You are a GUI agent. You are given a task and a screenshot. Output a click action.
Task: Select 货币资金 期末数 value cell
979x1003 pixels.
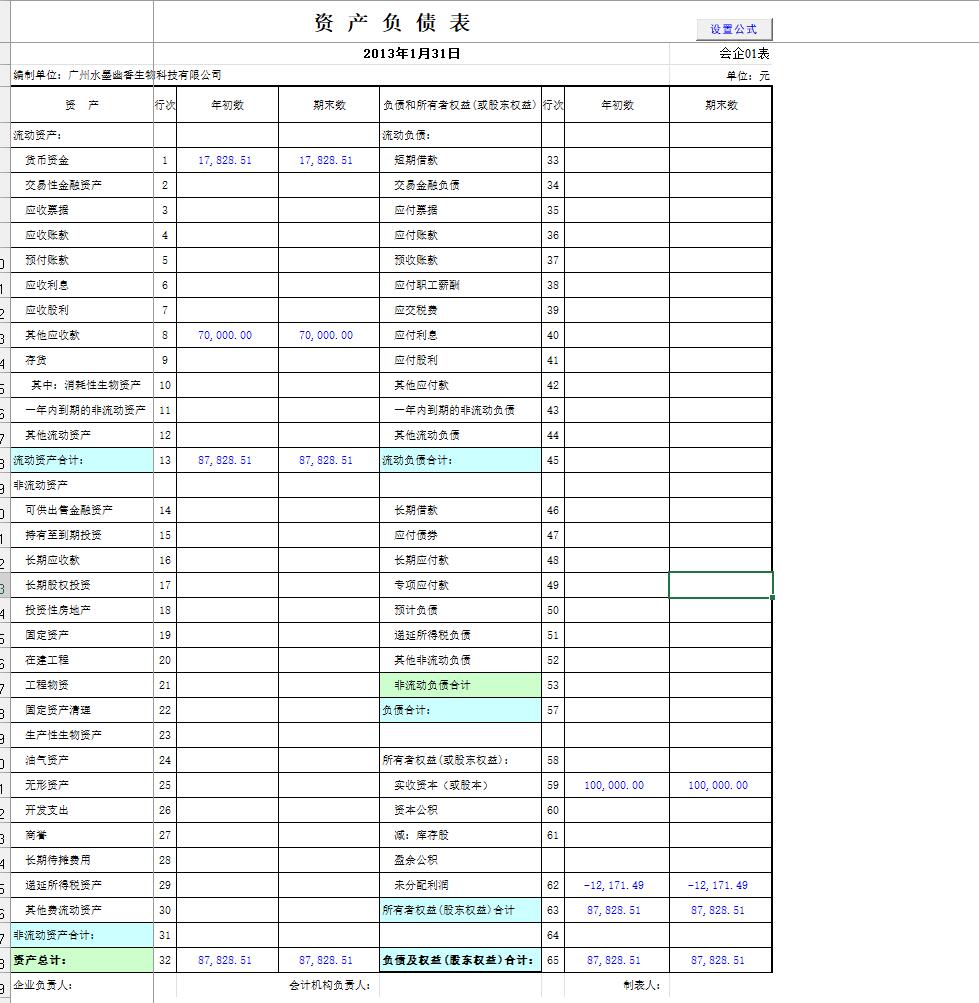pos(326,160)
